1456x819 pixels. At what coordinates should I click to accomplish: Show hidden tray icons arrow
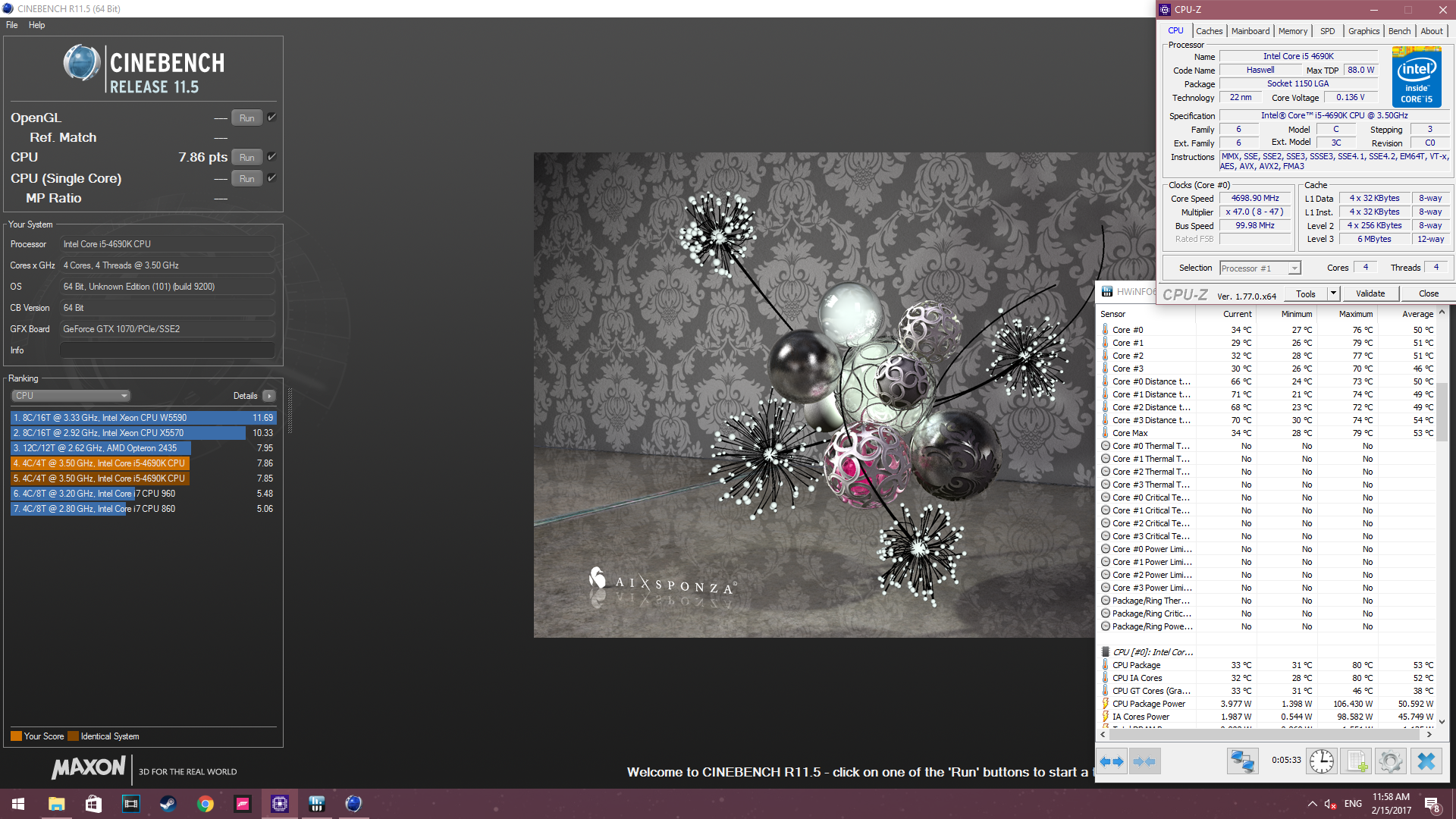[x=1312, y=804]
